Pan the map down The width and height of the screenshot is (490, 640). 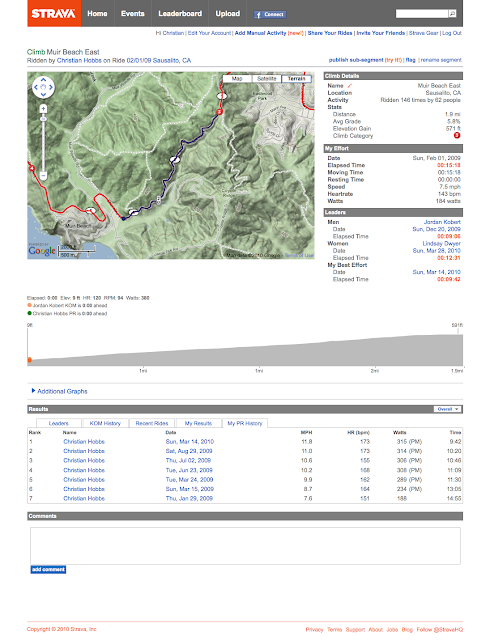43,94
